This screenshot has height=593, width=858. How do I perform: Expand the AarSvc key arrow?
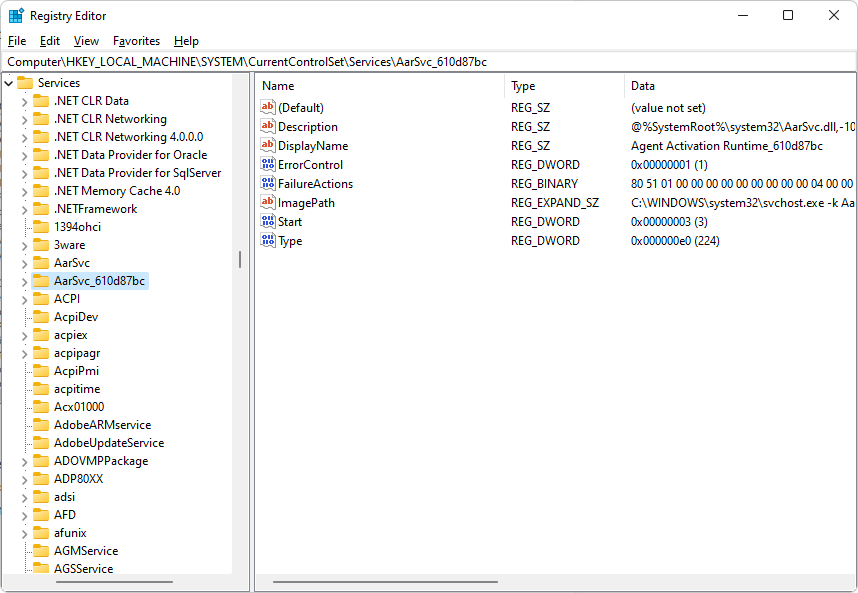click(x=25, y=263)
